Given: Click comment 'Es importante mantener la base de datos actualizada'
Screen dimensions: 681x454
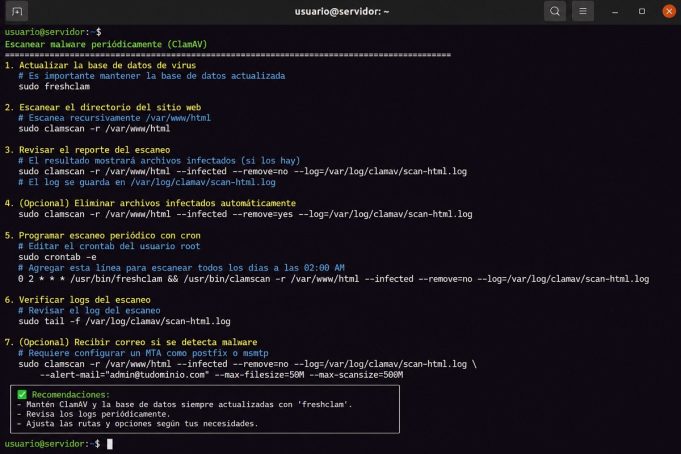Looking at the screenshot, I should [152, 76].
